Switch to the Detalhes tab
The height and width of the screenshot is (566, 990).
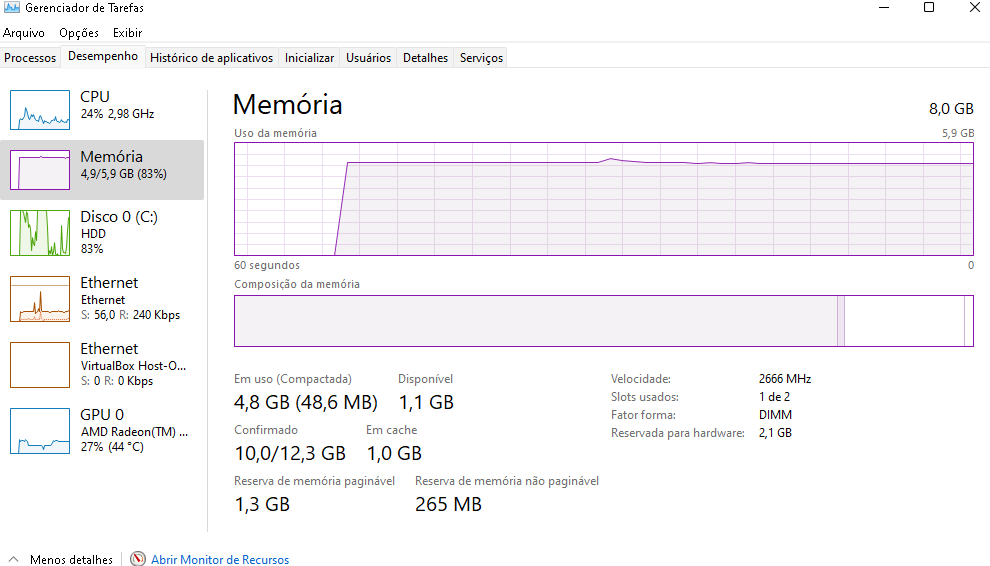[x=426, y=57]
